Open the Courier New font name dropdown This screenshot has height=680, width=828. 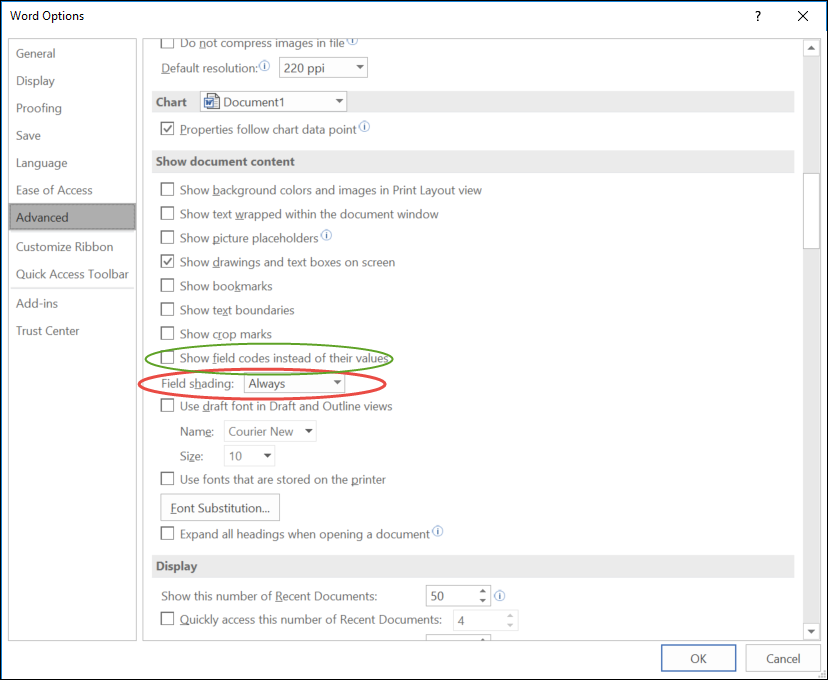[x=308, y=432]
